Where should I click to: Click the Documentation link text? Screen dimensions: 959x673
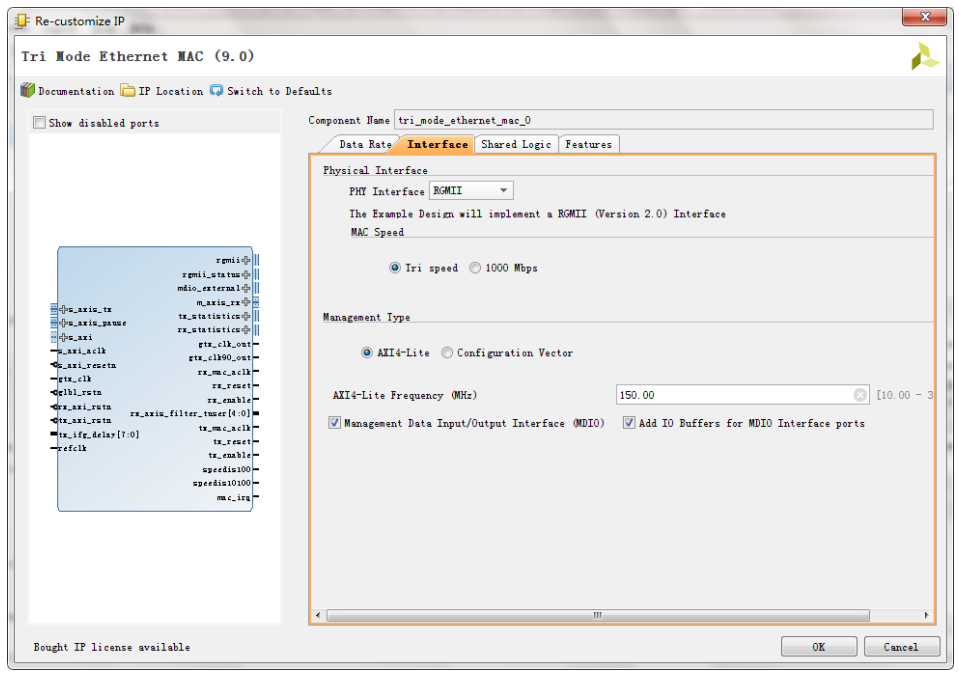tap(76, 91)
